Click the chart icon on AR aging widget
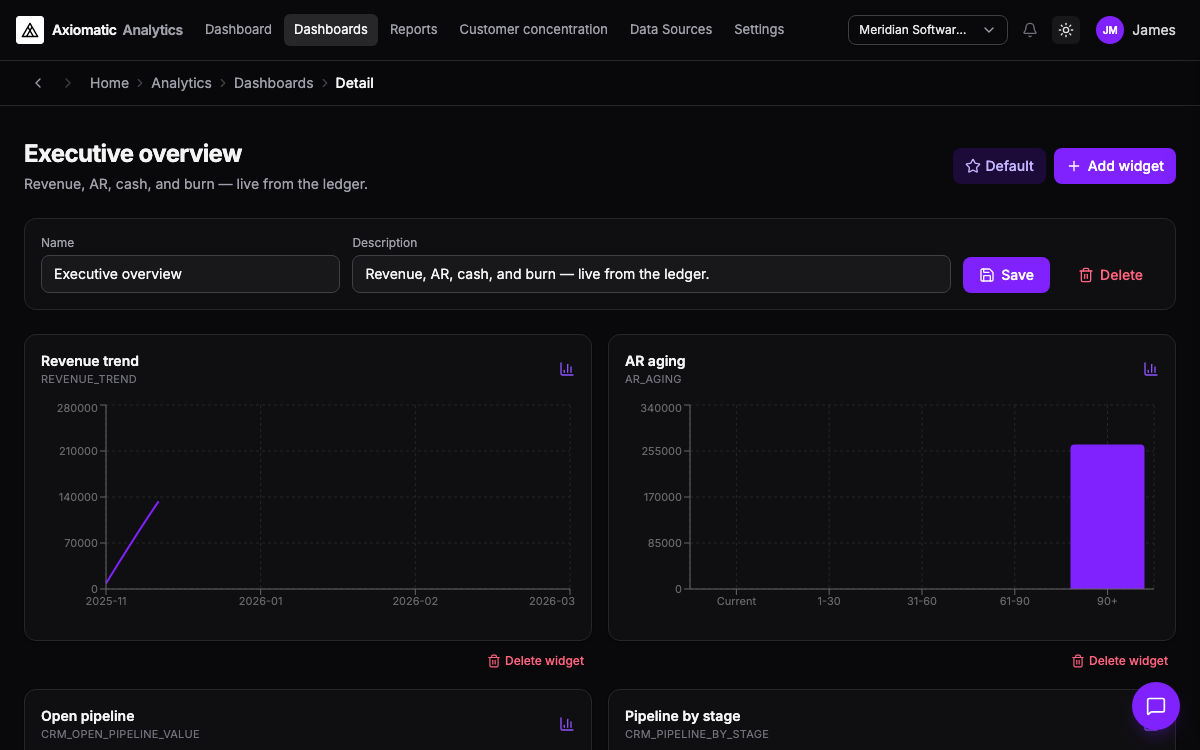Screen dimensions: 1200x750 point(1151,369)
